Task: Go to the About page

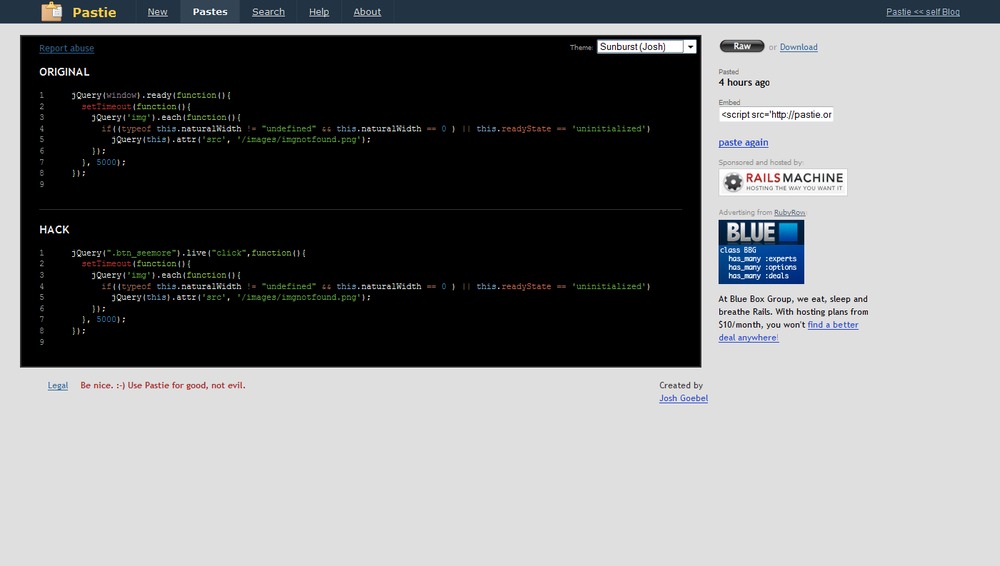Action: 367,12
